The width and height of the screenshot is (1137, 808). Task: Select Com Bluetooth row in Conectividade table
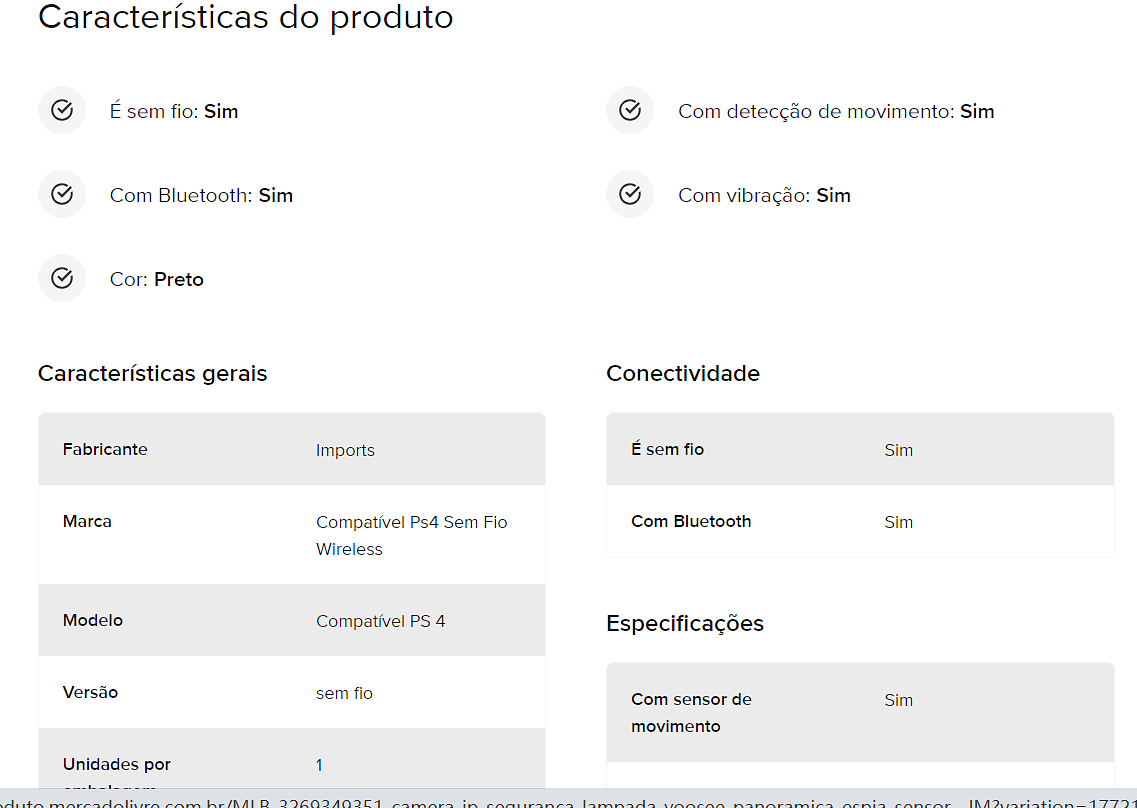click(860, 522)
